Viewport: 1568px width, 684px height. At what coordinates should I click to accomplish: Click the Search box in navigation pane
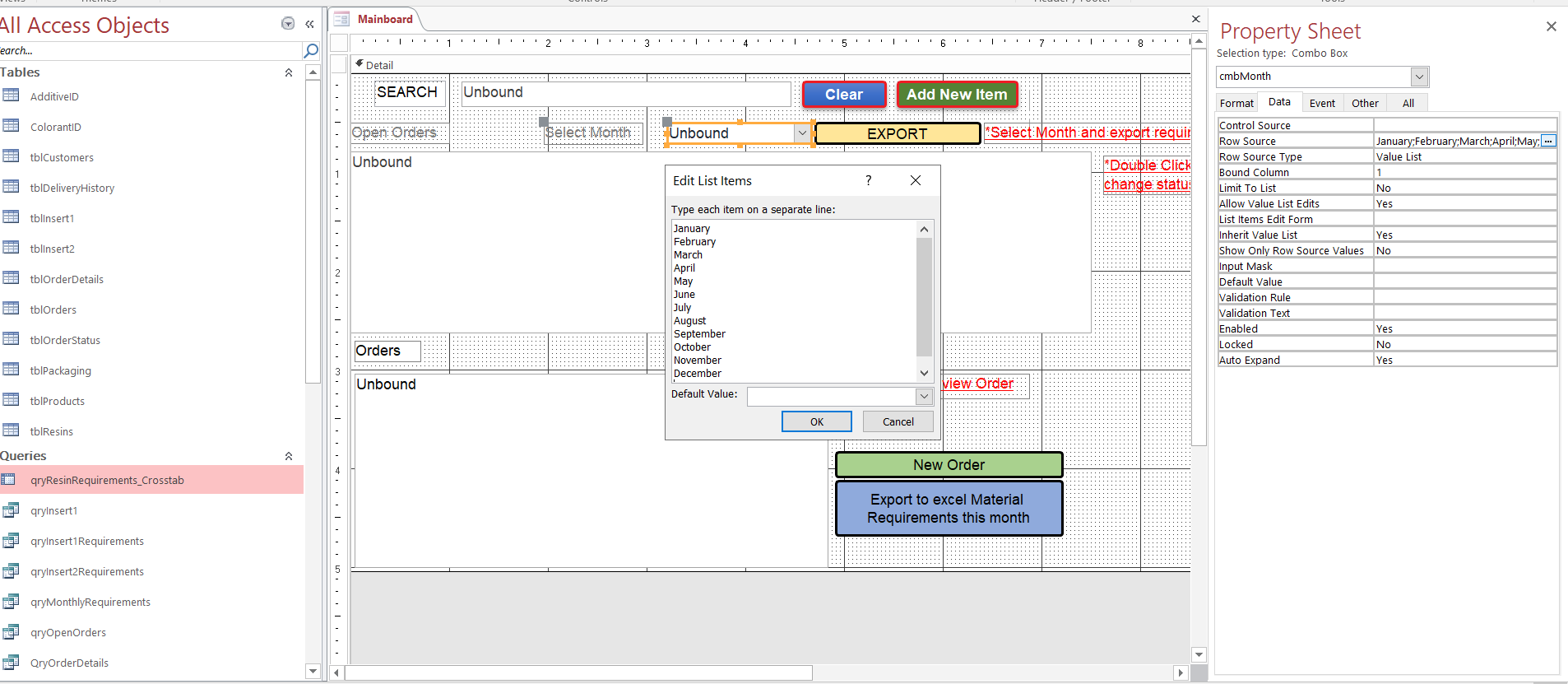(x=151, y=51)
